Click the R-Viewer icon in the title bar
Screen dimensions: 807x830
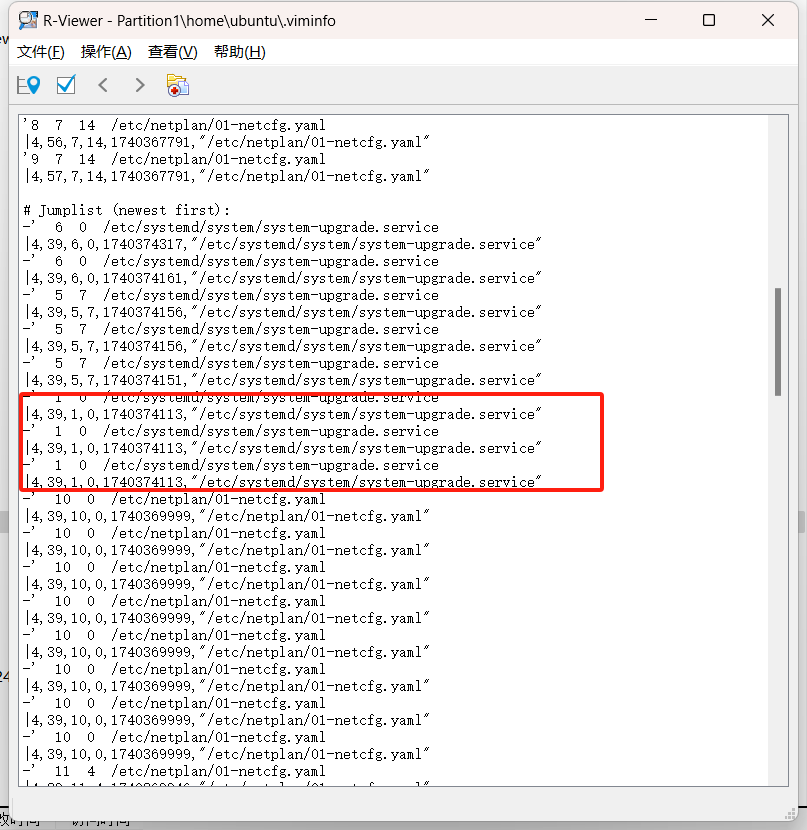tap(27, 19)
